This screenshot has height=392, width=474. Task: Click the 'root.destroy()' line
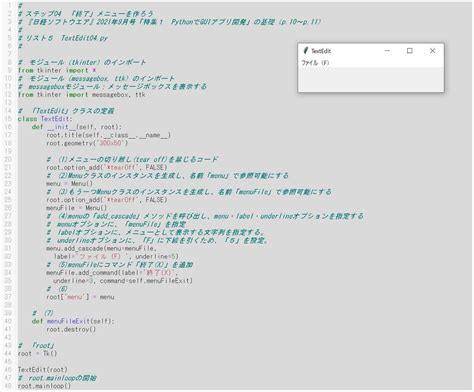tap(71, 329)
